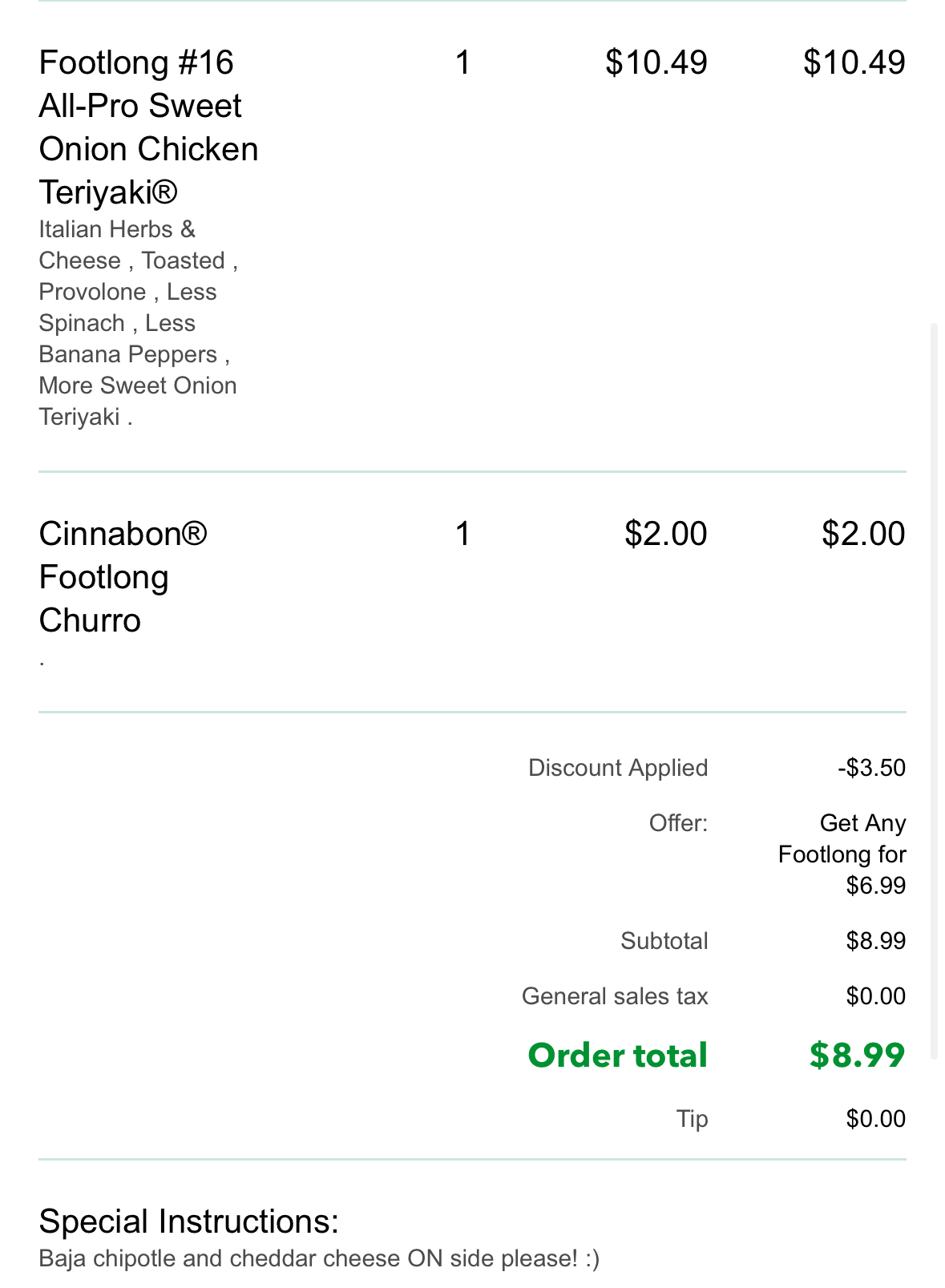Select the Get Any Footlong for $6.99 offer text

point(842,854)
